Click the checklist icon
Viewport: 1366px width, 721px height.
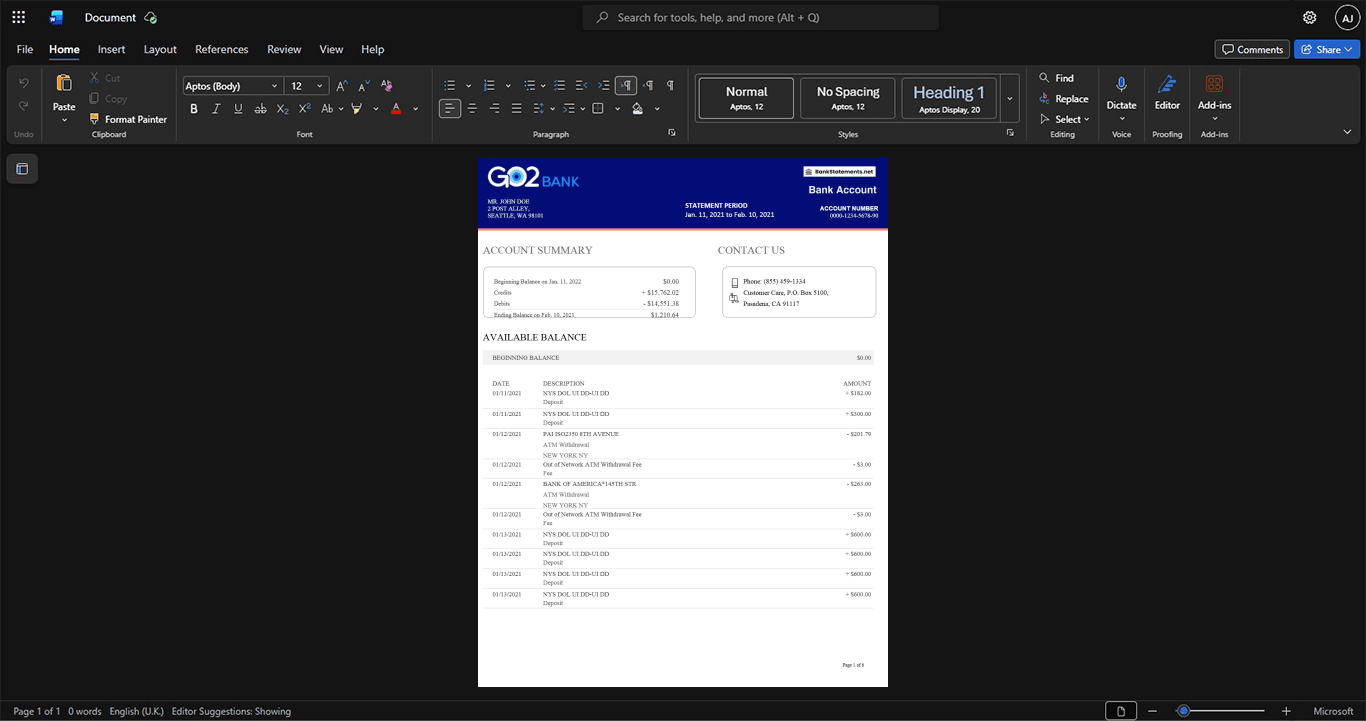pos(559,86)
